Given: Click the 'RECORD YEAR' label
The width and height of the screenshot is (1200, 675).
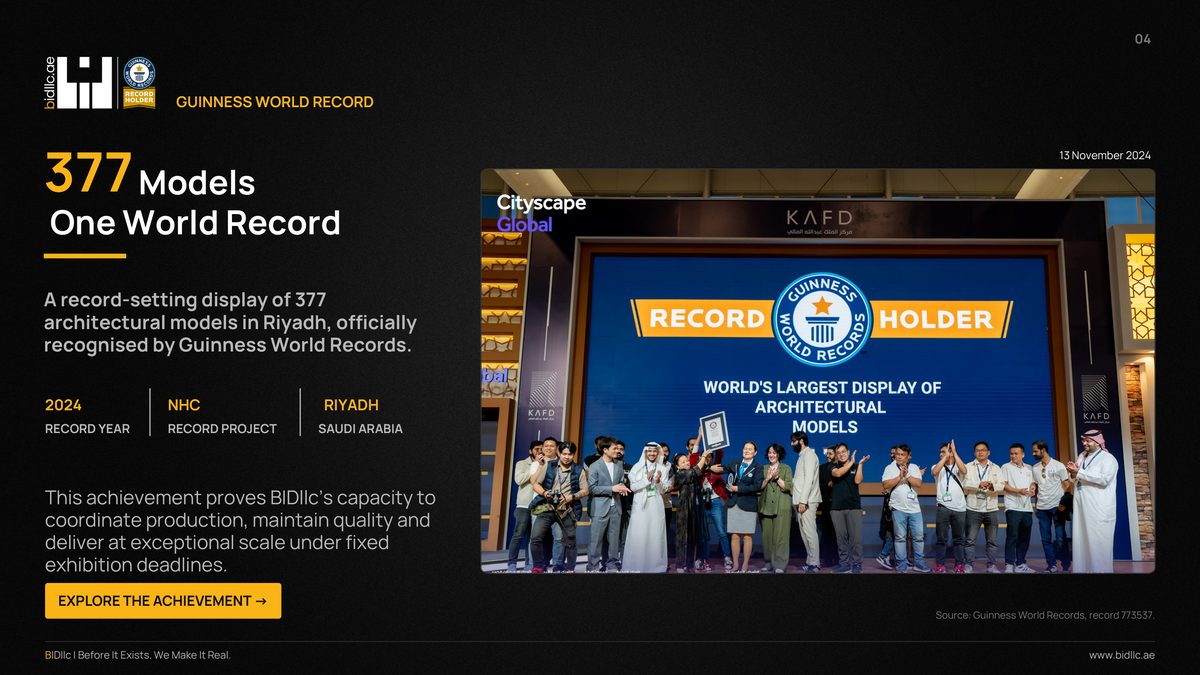Looking at the screenshot, I should (87, 429).
